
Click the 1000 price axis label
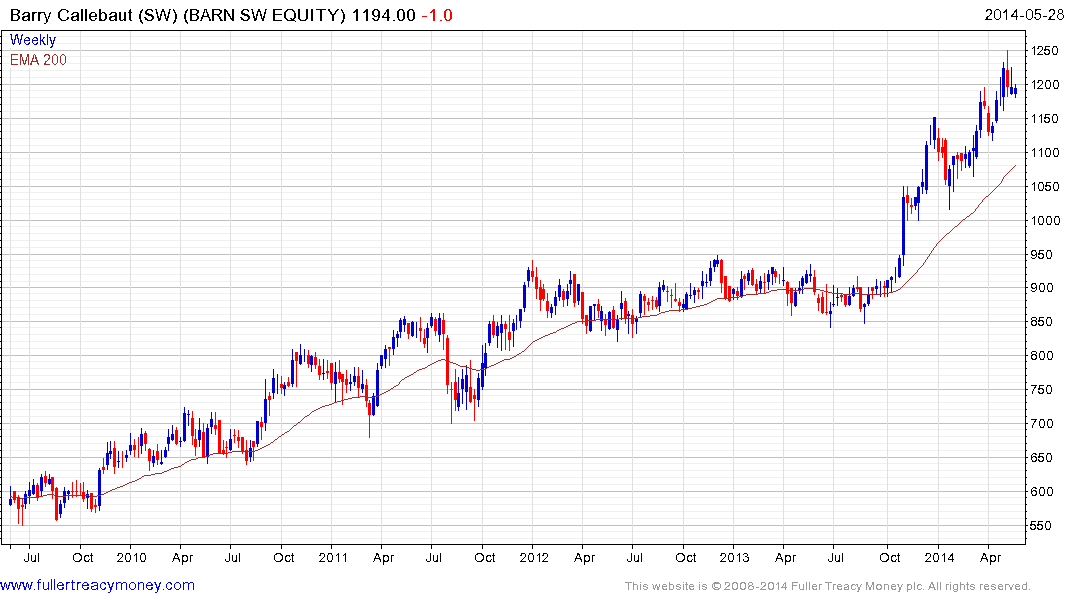pyautogui.click(x=1045, y=221)
